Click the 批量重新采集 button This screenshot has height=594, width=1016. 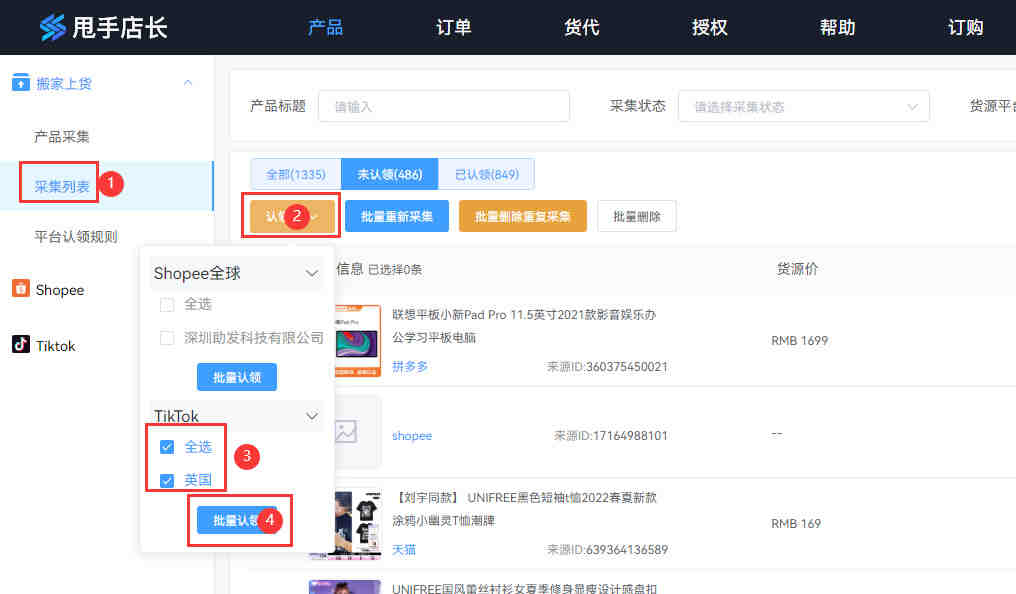tap(397, 216)
